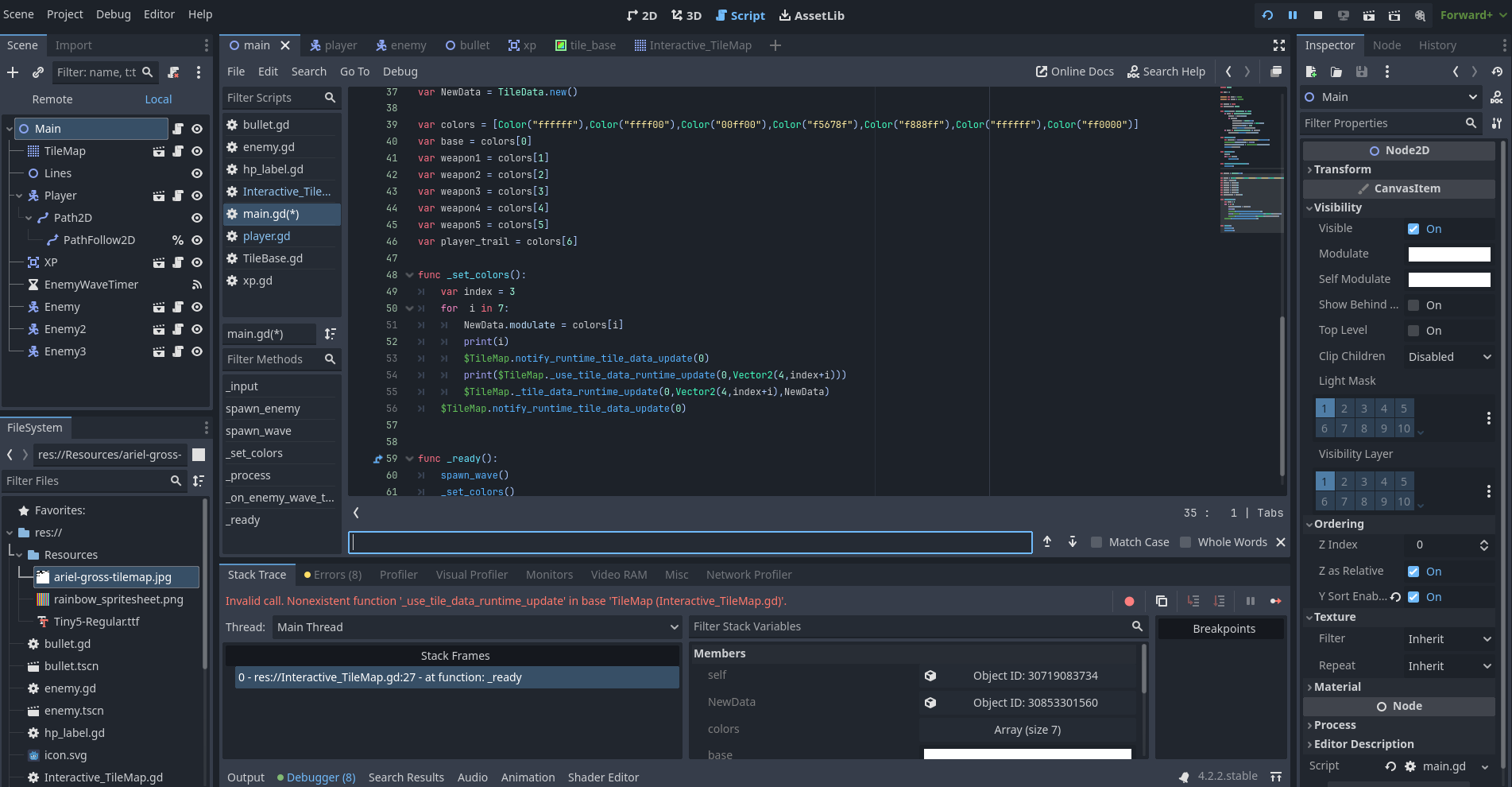Switch to the Errors (8) tab

coord(333,575)
